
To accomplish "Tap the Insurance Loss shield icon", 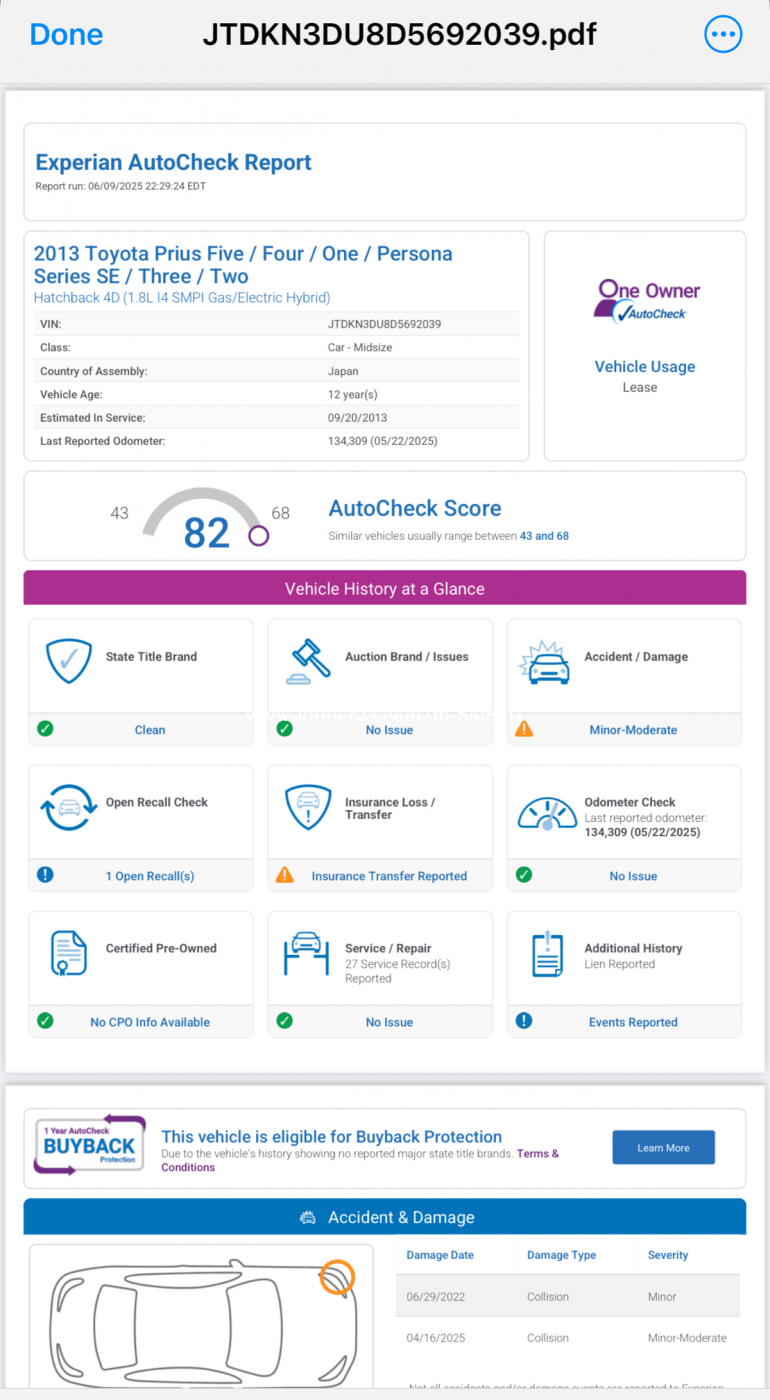I will 308,808.
